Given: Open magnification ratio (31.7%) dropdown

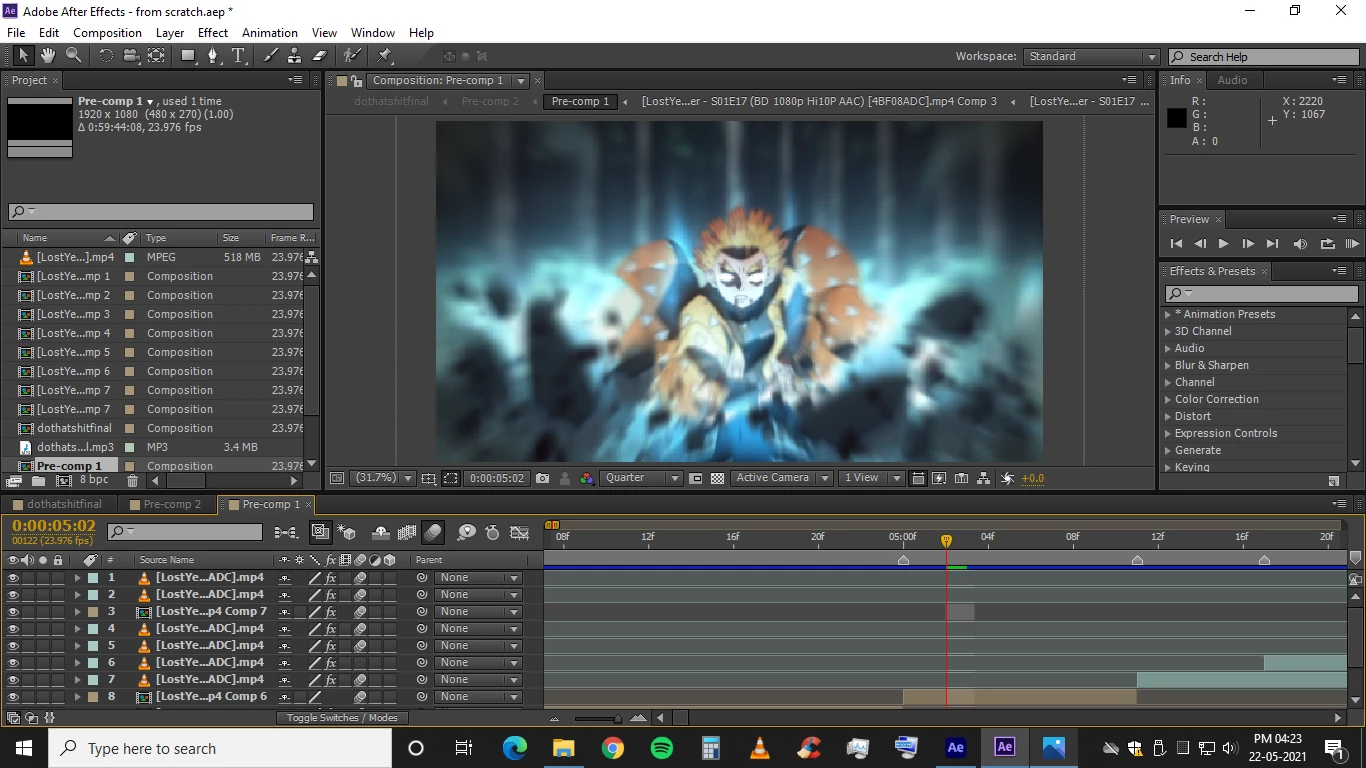Looking at the screenshot, I should (383, 478).
